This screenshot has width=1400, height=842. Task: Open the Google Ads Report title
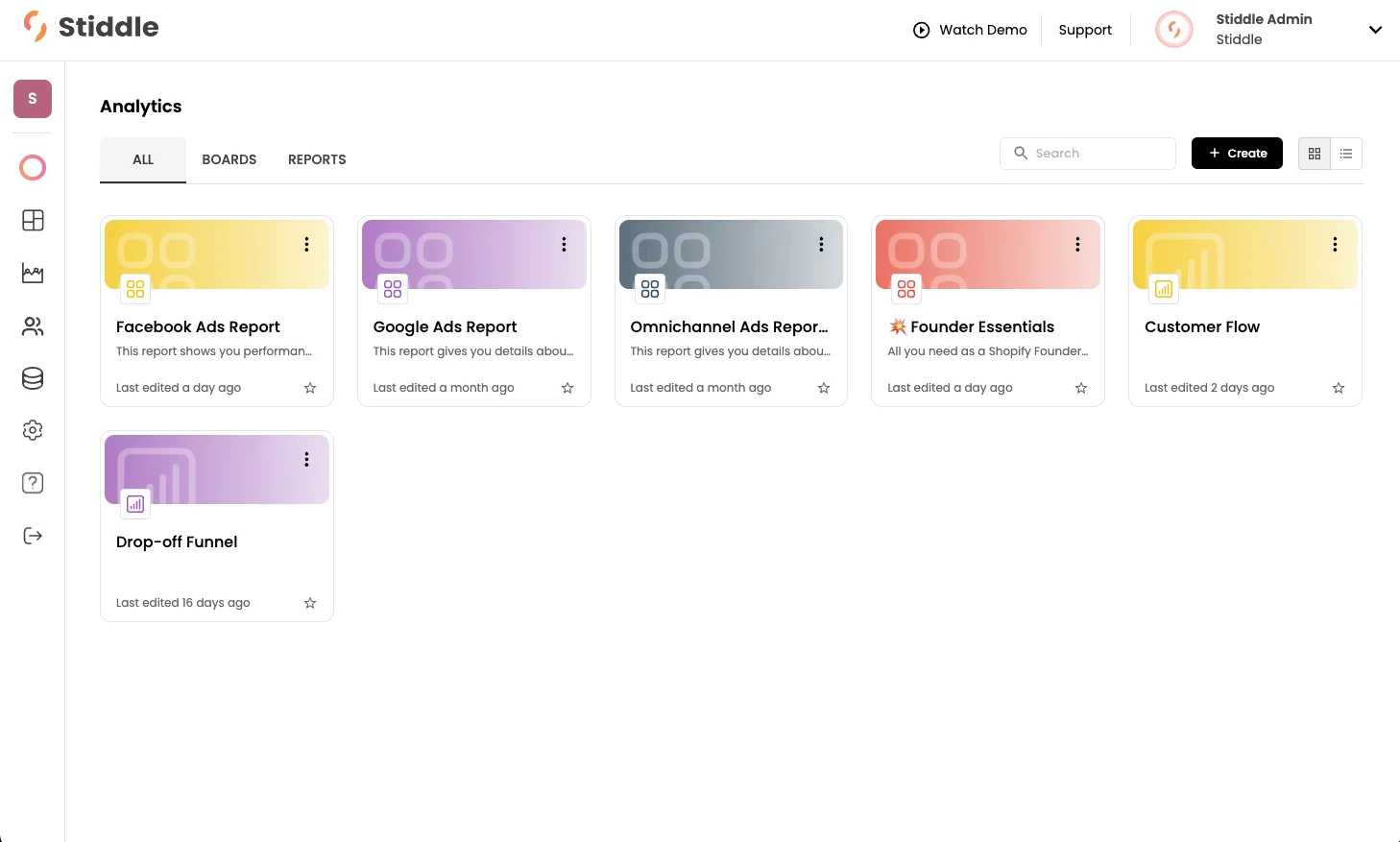(x=445, y=326)
